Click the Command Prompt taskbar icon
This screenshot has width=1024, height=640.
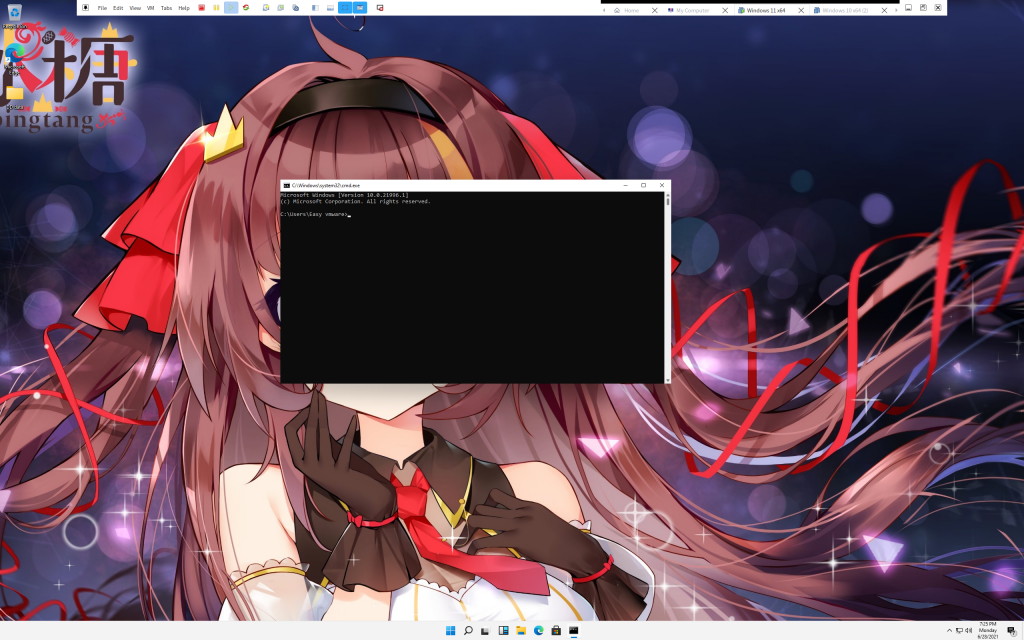coord(573,630)
